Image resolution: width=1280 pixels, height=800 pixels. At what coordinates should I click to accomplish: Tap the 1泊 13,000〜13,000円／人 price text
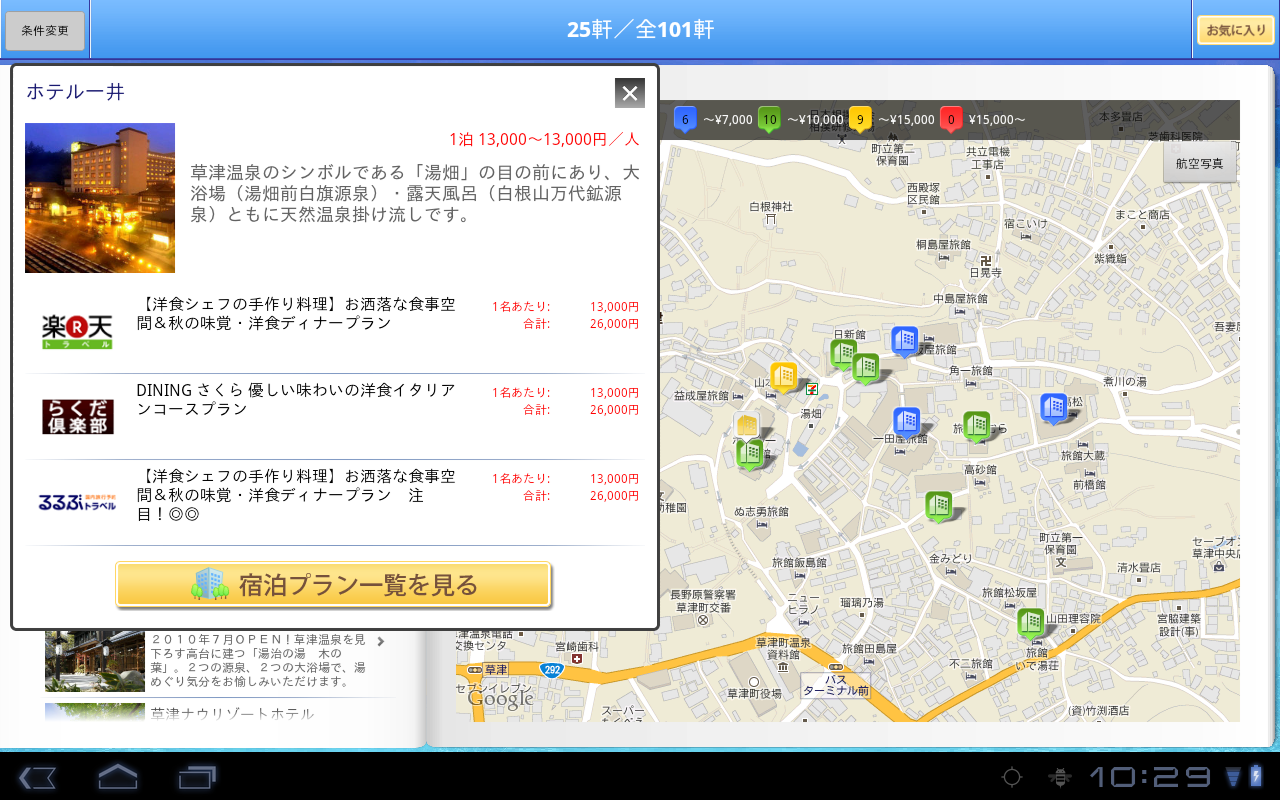point(544,139)
